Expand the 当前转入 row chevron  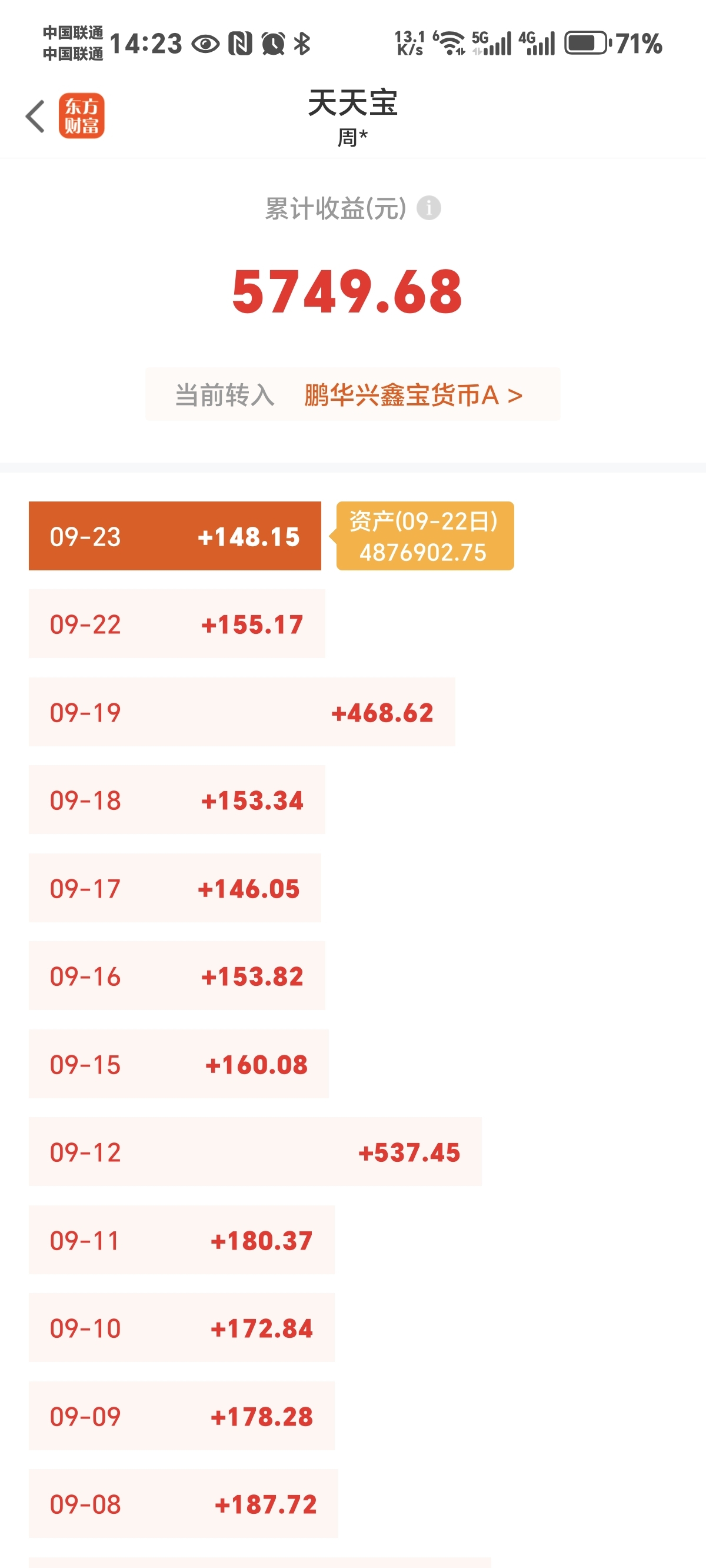(515, 396)
